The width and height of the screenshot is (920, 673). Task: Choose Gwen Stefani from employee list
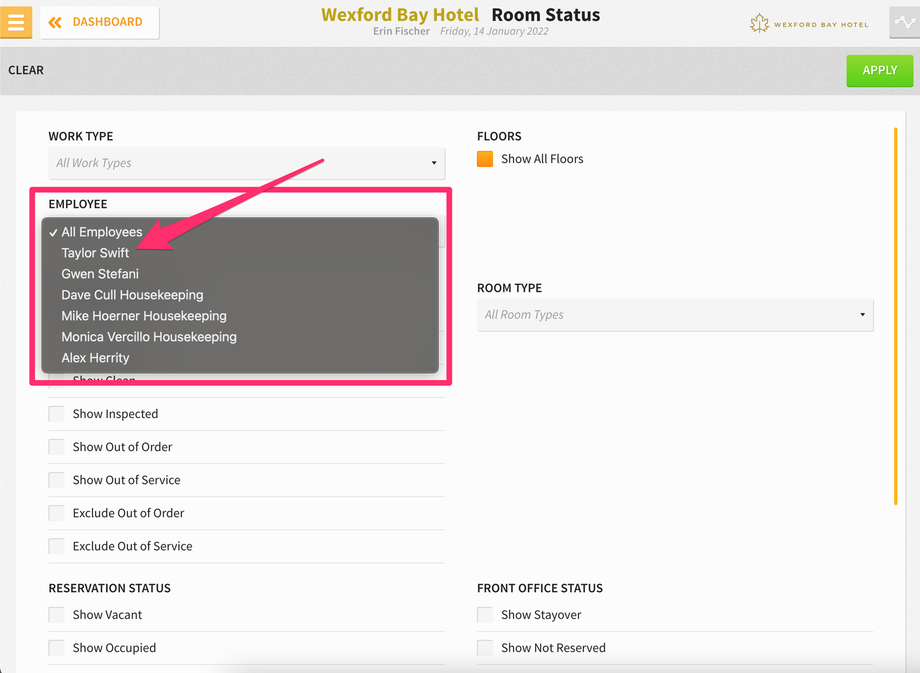(x=240, y=274)
